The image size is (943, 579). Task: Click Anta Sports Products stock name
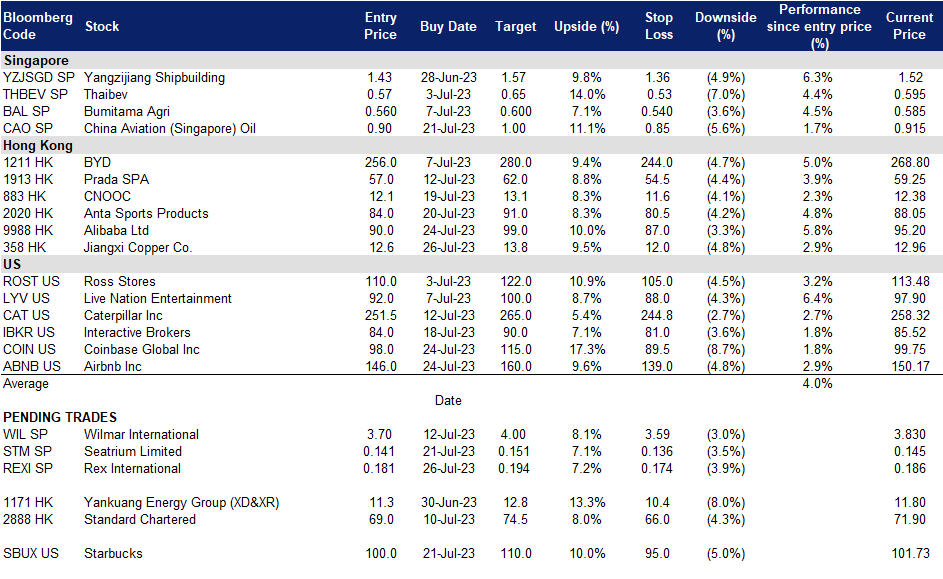click(x=146, y=213)
